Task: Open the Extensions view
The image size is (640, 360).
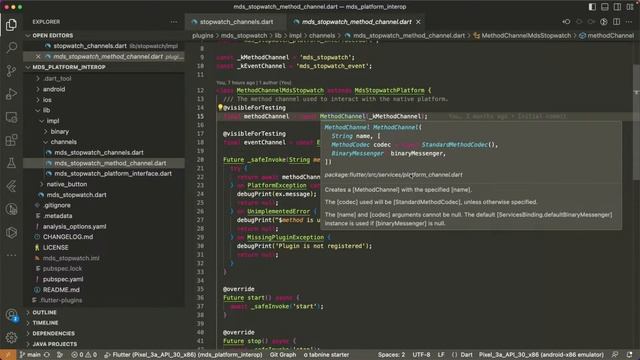Action: (x=11, y=140)
